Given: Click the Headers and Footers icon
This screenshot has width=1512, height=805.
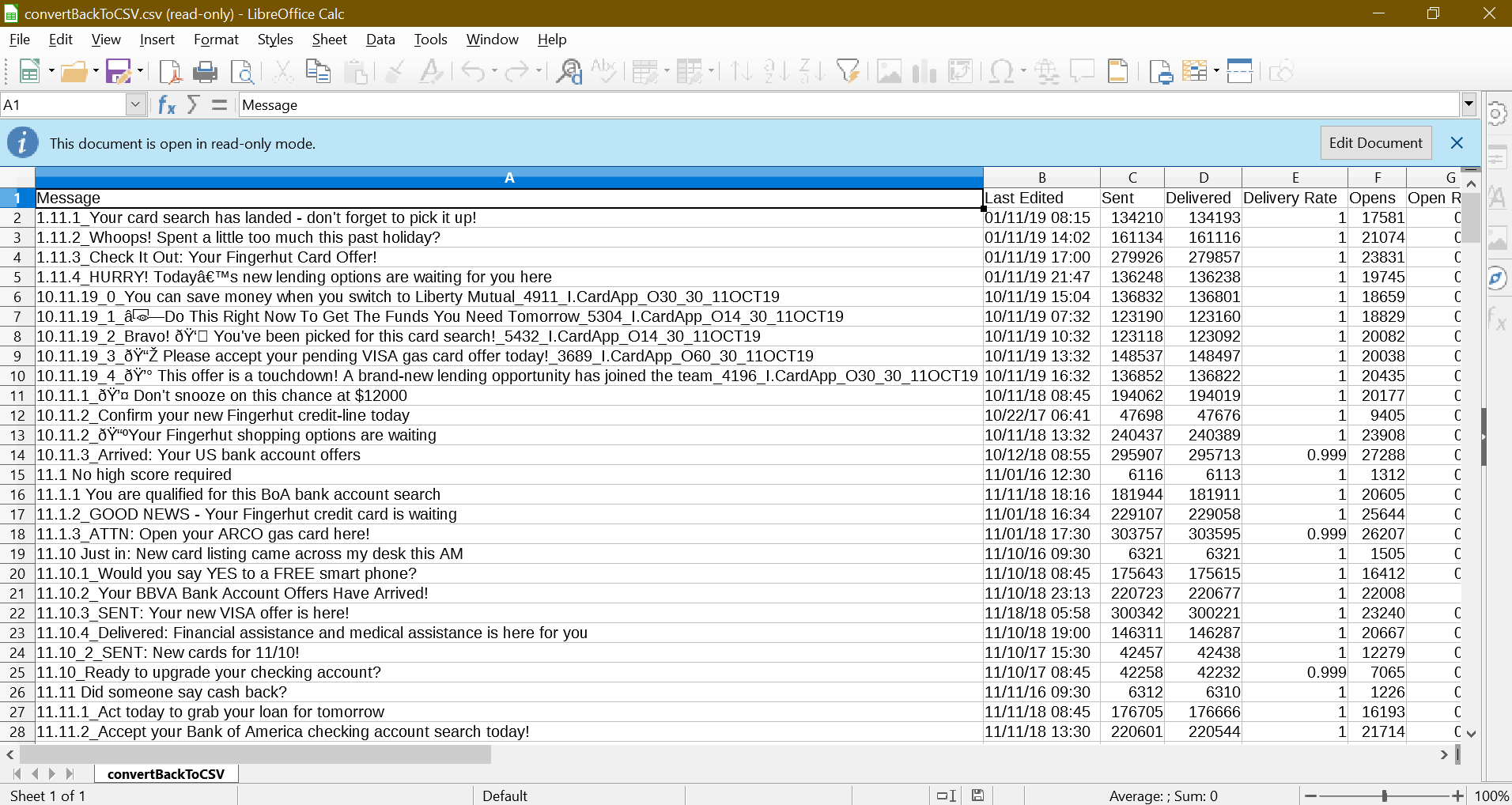Looking at the screenshot, I should click(1118, 72).
